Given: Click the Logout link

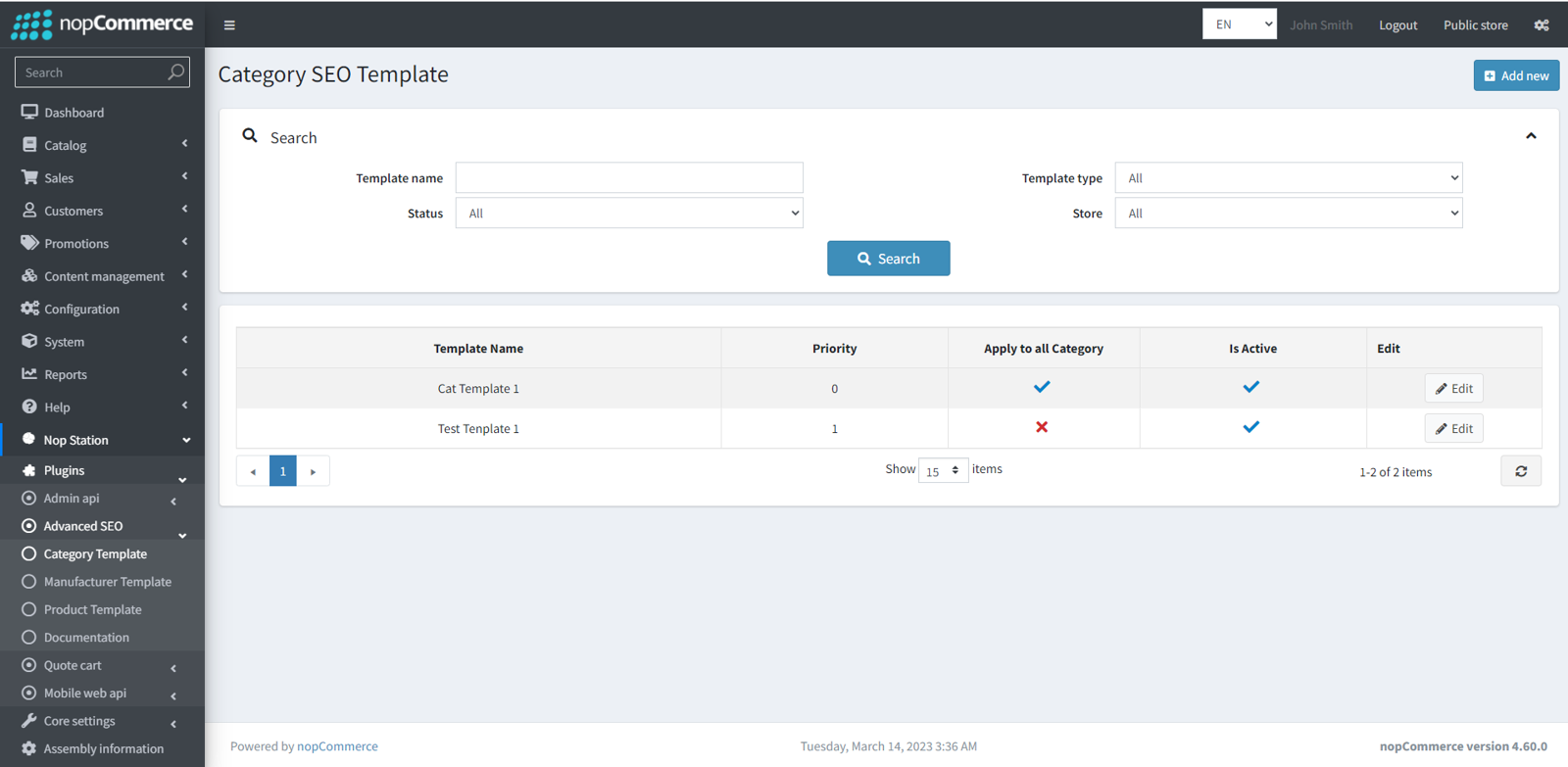Looking at the screenshot, I should click(1397, 25).
